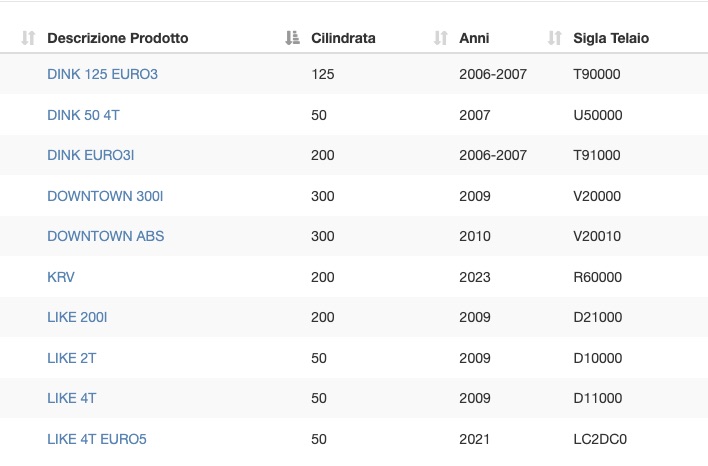Click sort icon beside Sigla Telaio
The height and width of the screenshot is (466, 708).
point(554,38)
